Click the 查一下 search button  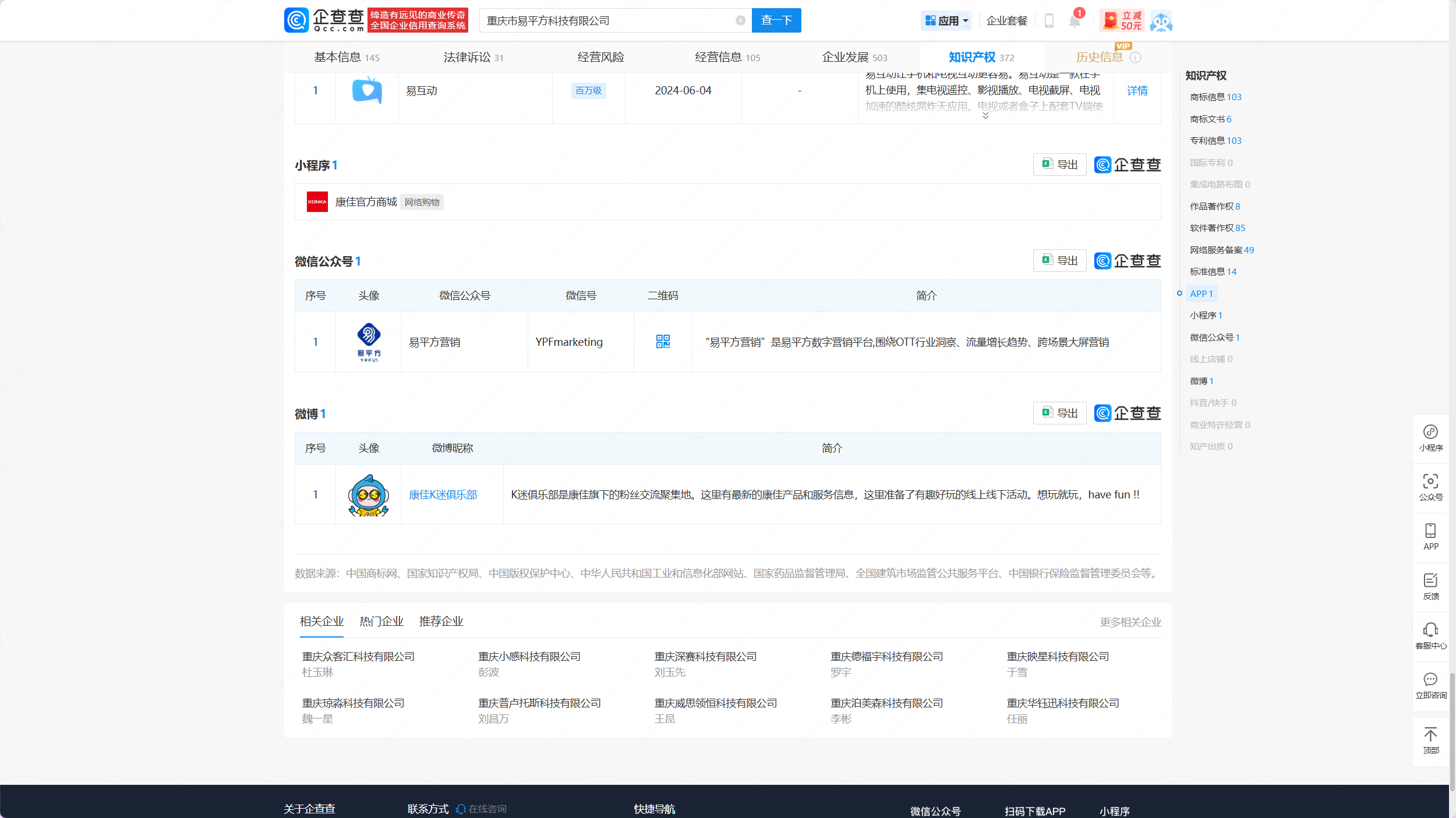776,20
